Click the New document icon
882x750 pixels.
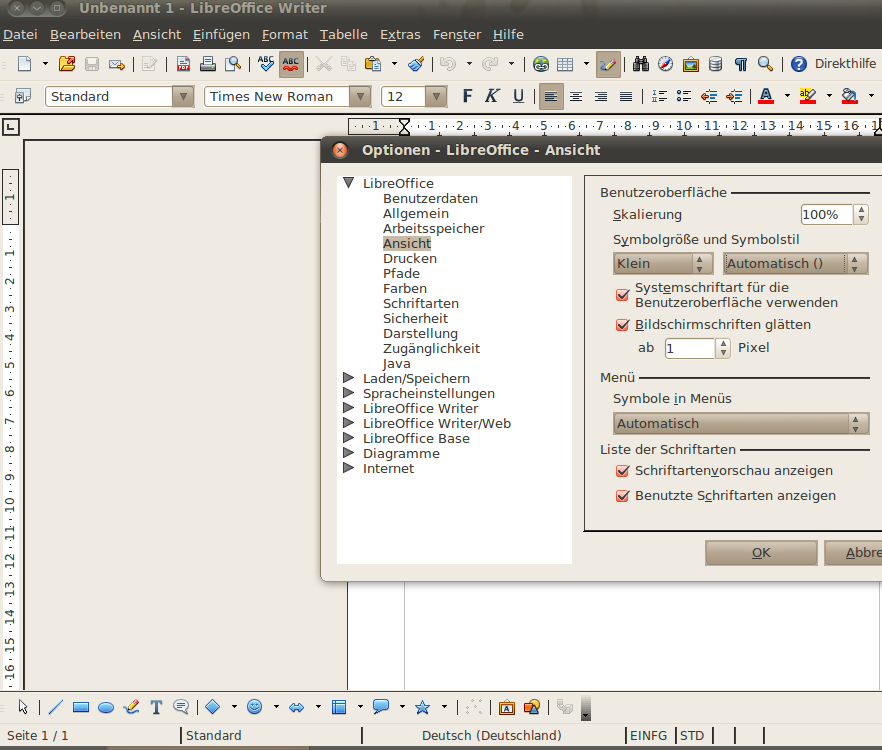coord(24,64)
